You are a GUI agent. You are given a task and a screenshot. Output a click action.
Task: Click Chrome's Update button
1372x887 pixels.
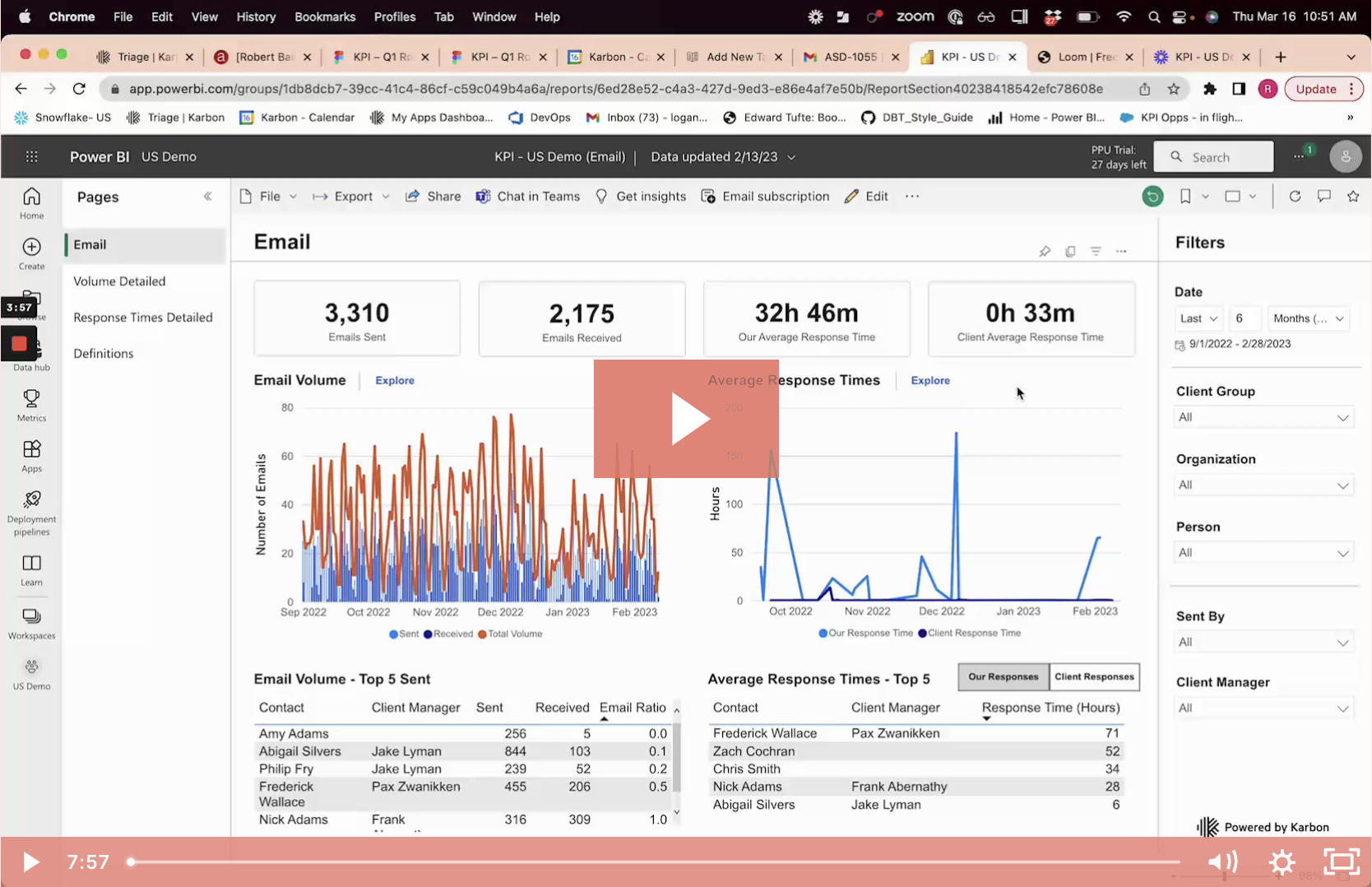tap(1323, 89)
